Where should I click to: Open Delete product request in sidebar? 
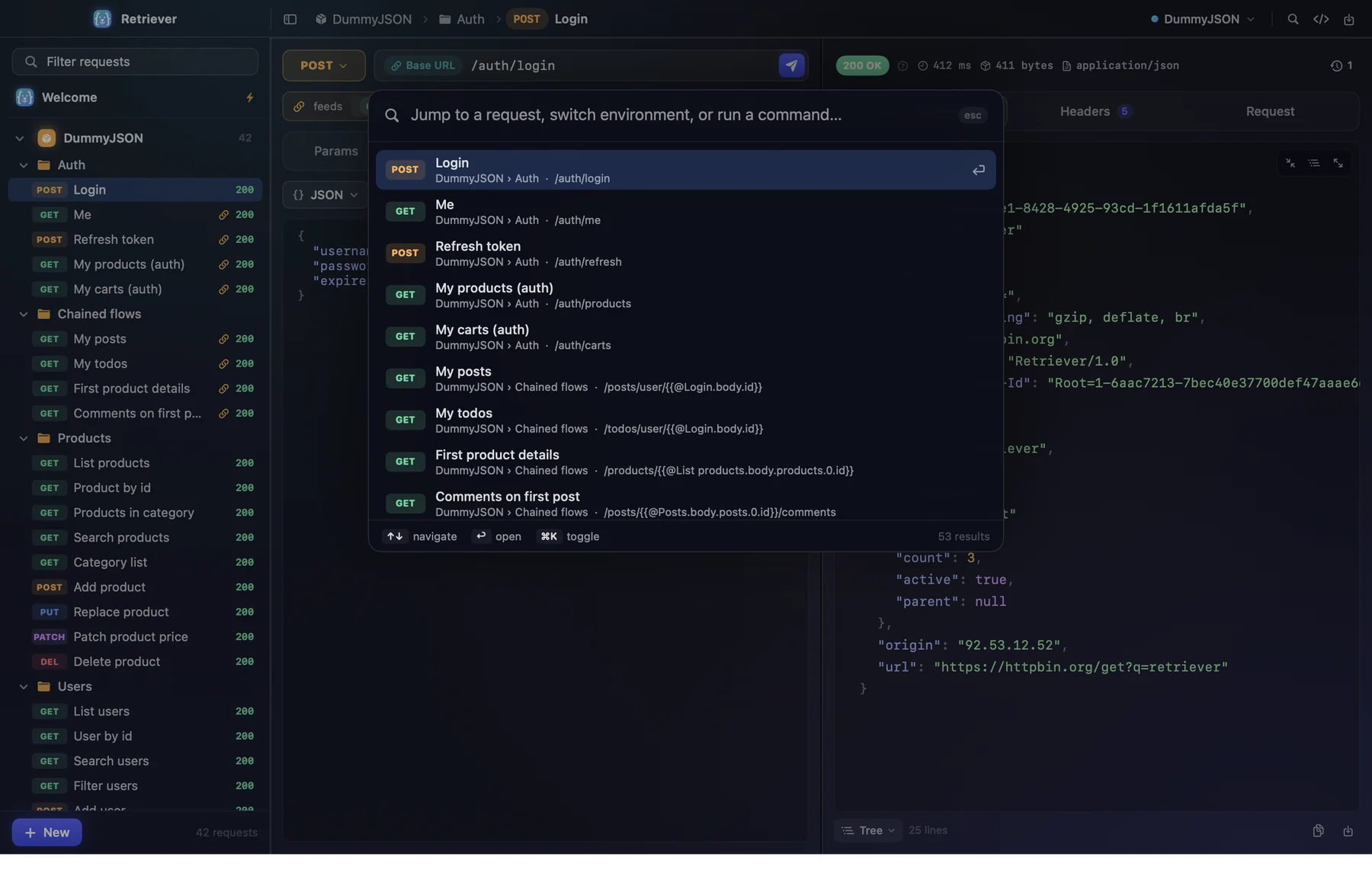(x=135, y=662)
